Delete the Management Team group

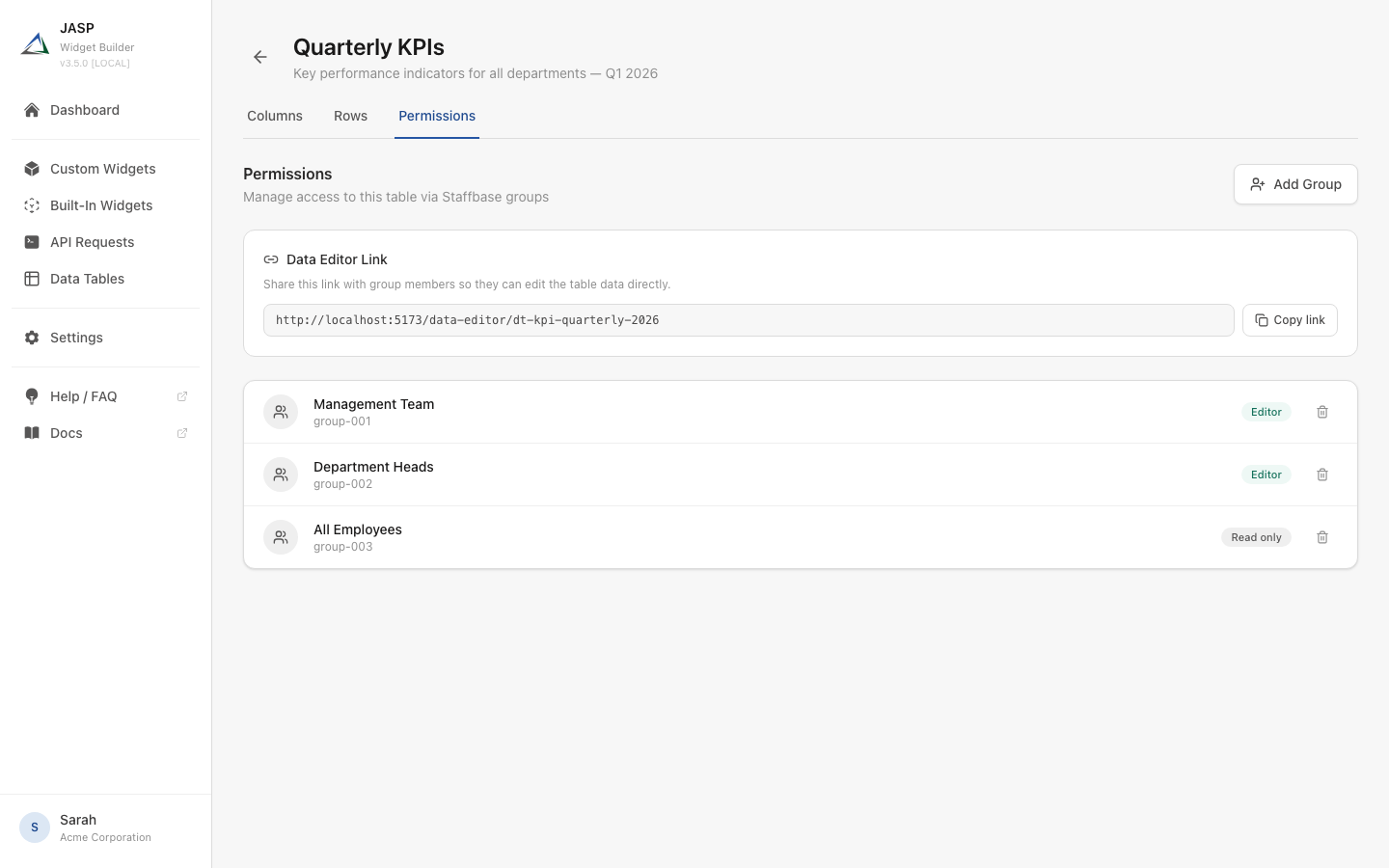pos(1322,412)
